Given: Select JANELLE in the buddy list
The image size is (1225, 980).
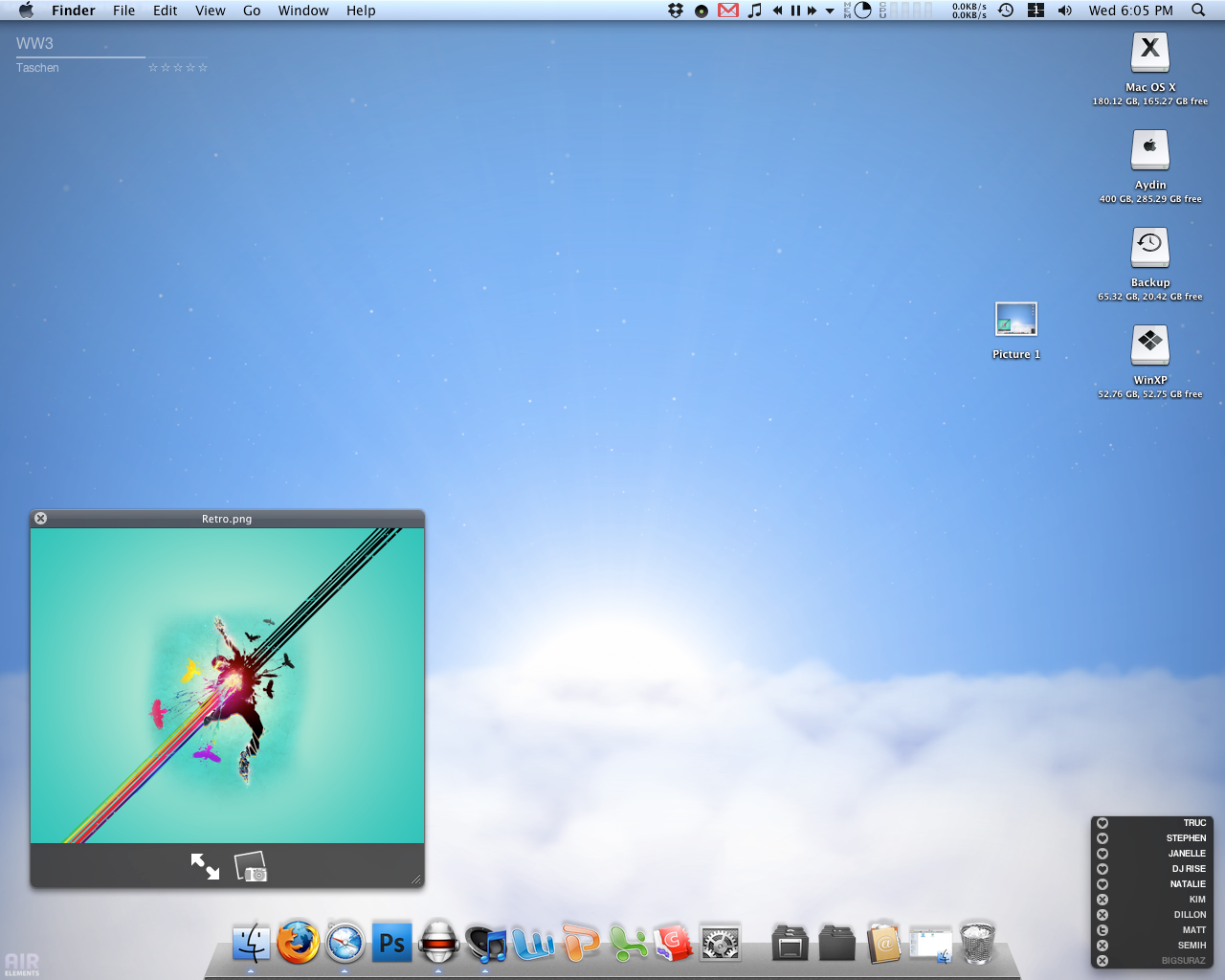Looking at the screenshot, I should (x=1187, y=854).
